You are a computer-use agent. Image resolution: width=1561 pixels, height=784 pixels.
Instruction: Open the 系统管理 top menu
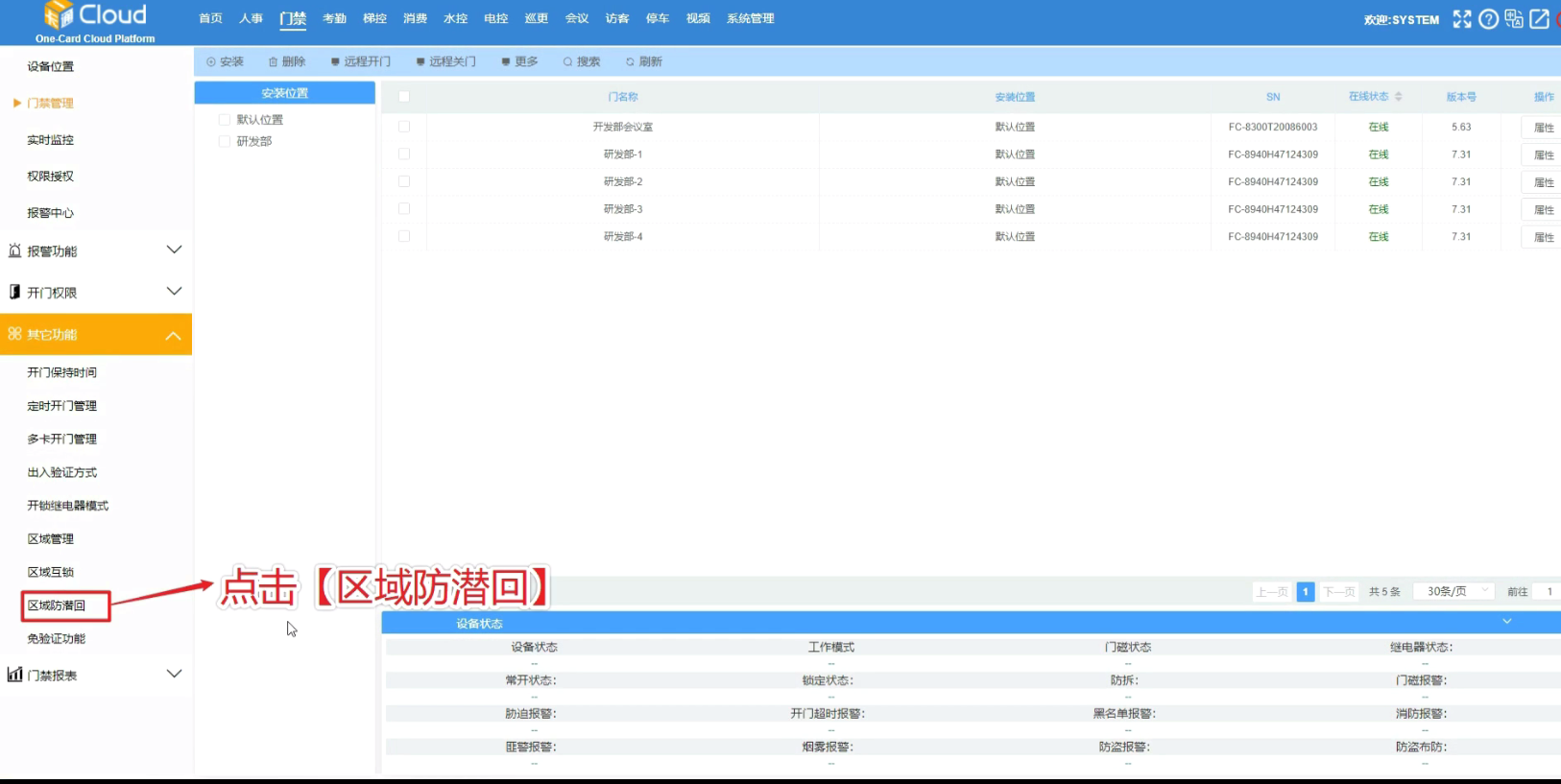coord(750,18)
